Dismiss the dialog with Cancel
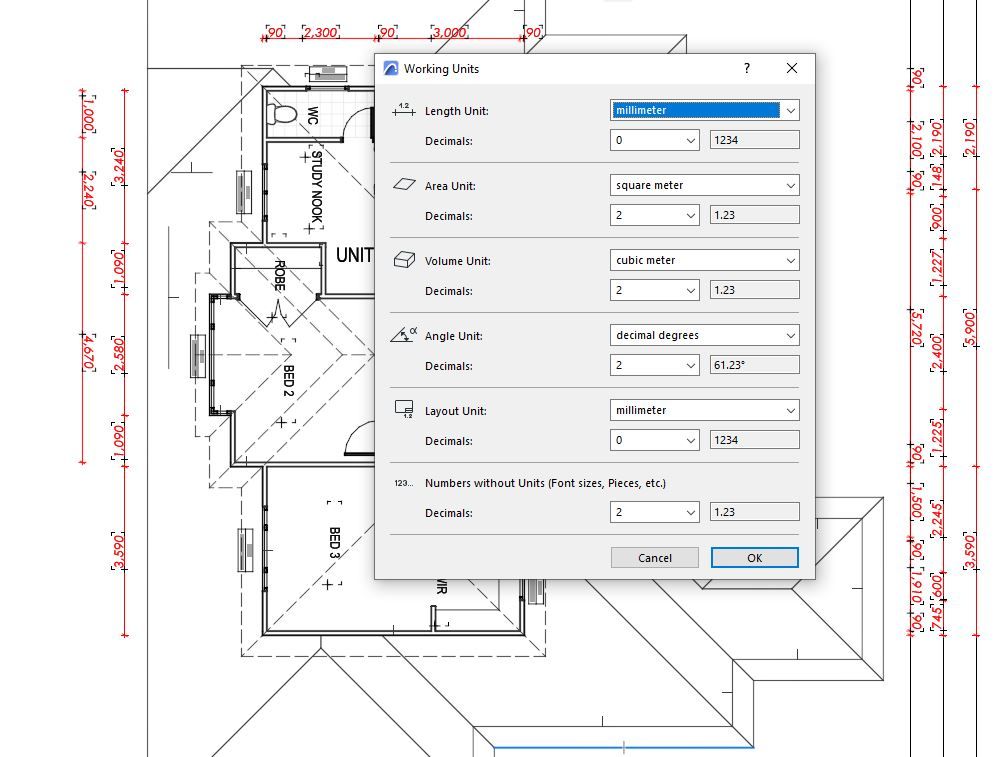Image resolution: width=996 pixels, height=757 pixels. click(x=655, y=558)
